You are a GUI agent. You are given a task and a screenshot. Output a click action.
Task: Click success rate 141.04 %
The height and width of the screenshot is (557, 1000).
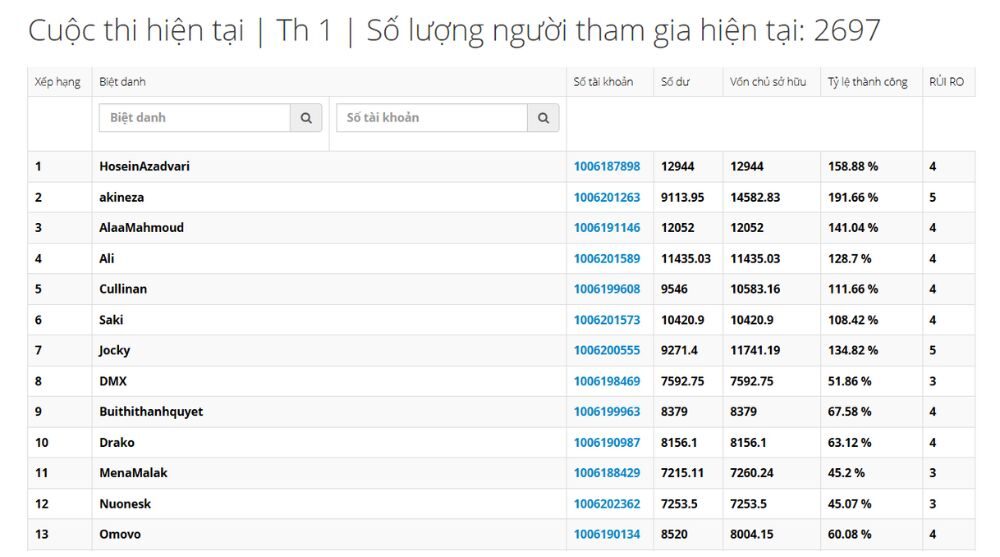[x=853, y=228]
